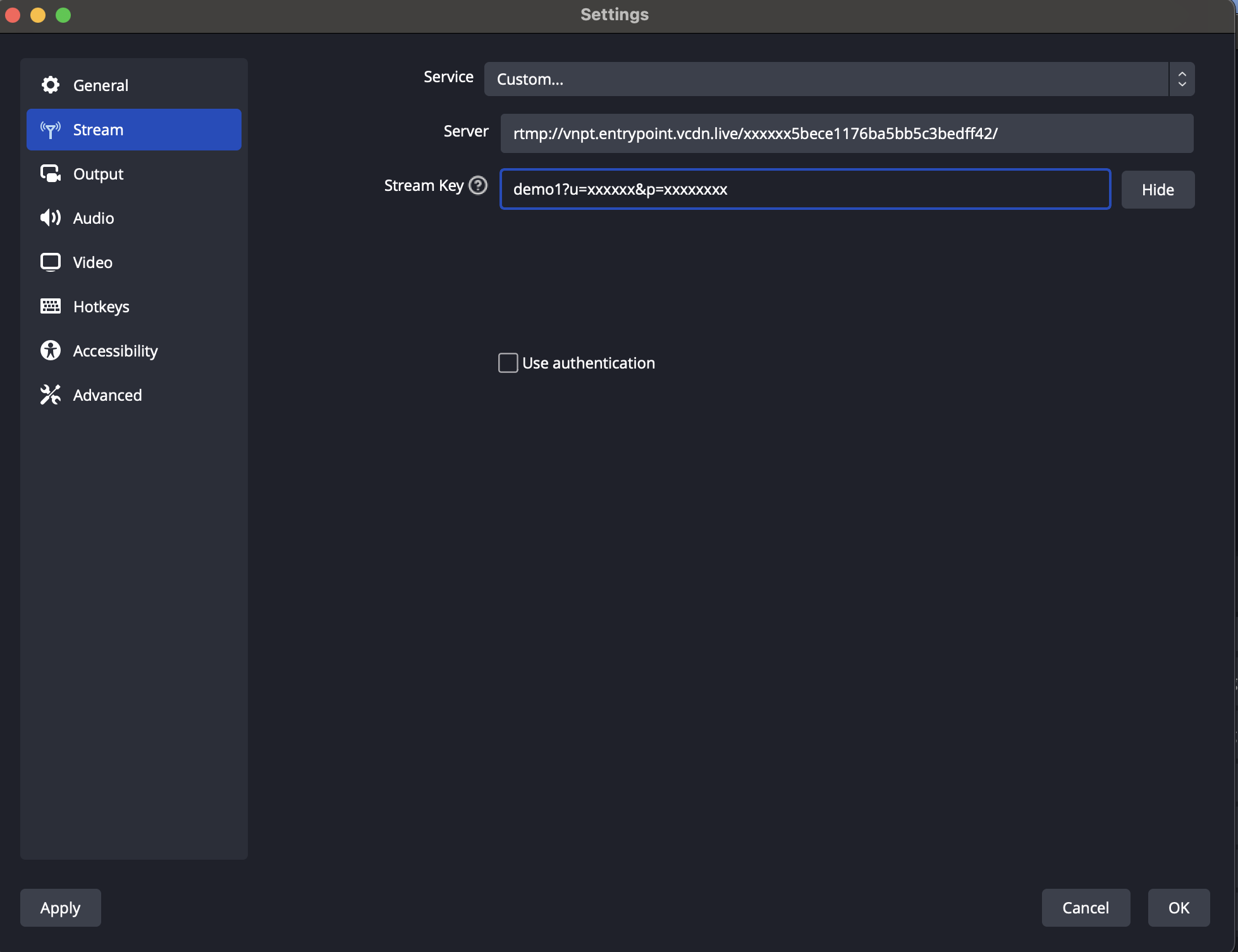Click the Stream antenna icon

pyautogui.click(x=51, y=130)
